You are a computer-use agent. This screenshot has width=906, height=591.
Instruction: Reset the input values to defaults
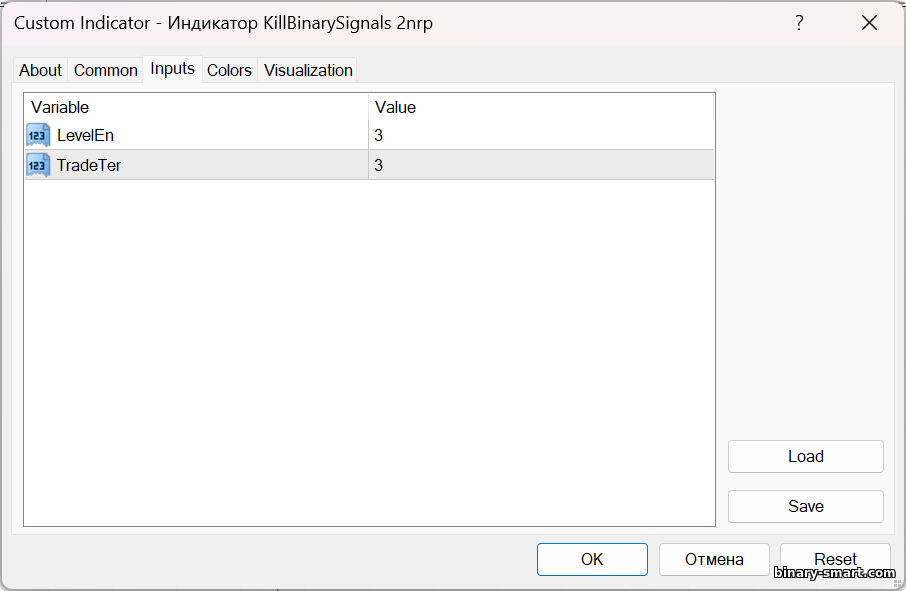(836, 559)
